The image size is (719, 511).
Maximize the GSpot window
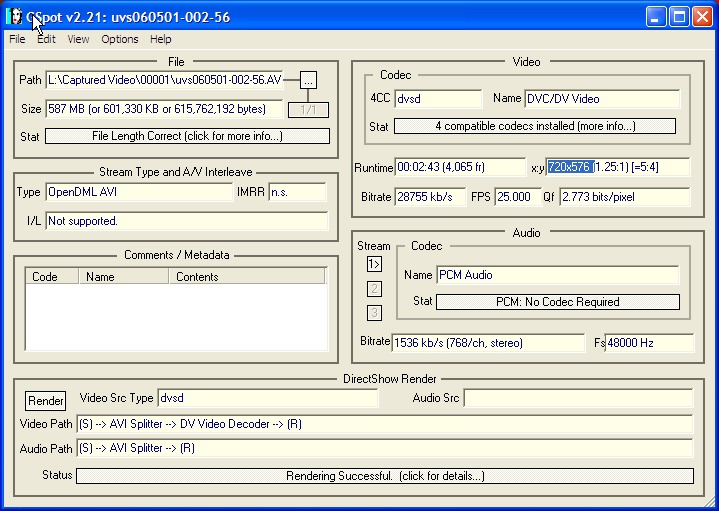coord(679,17)
